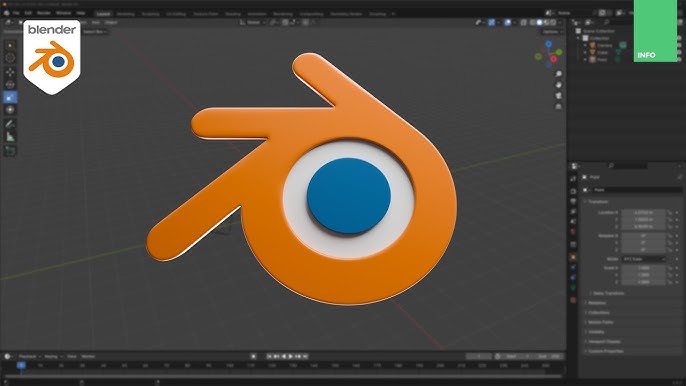Image resolution: width=686 pixels, height=386 pixels.
Task: Switch to the Animation workspace tab
Action: pyautogui.click(x=257, y=14)
